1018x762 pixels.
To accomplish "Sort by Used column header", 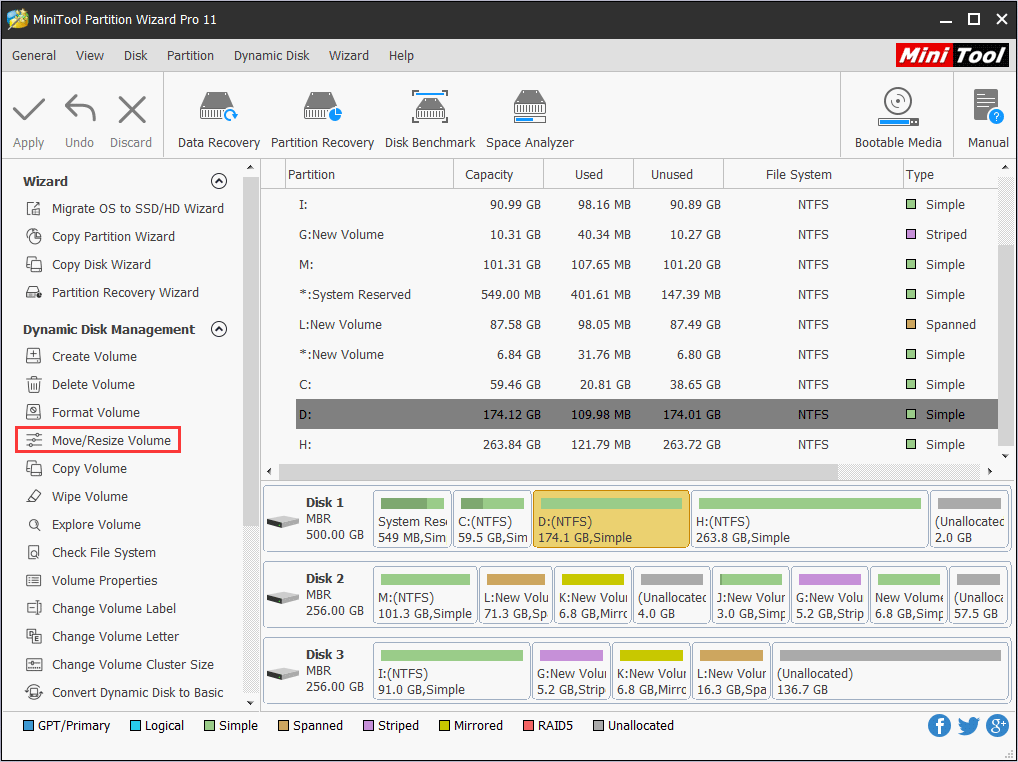I will click(x=588, y=175).
